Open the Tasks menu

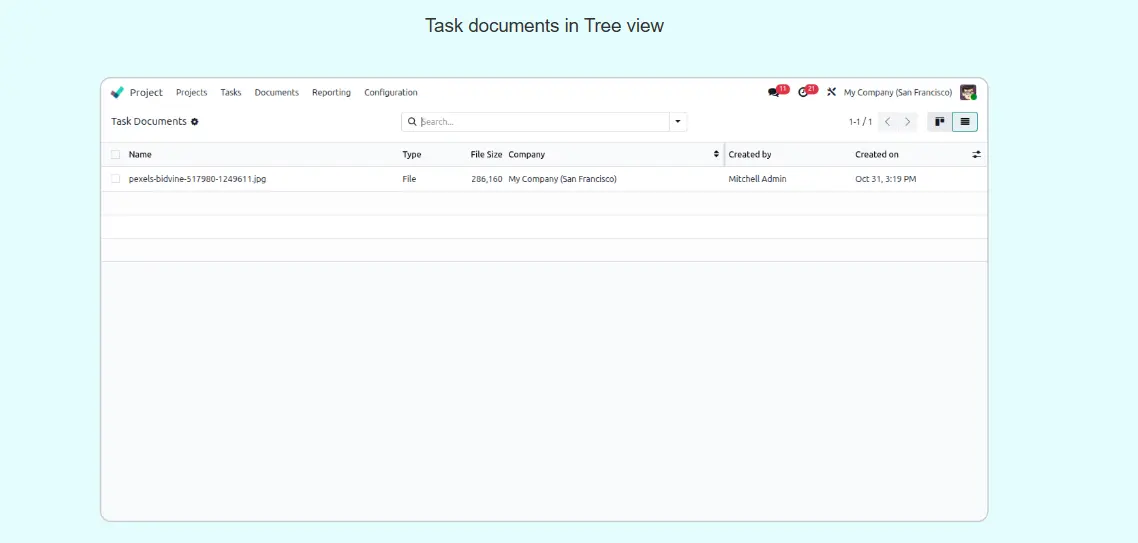tap(231, 92)
